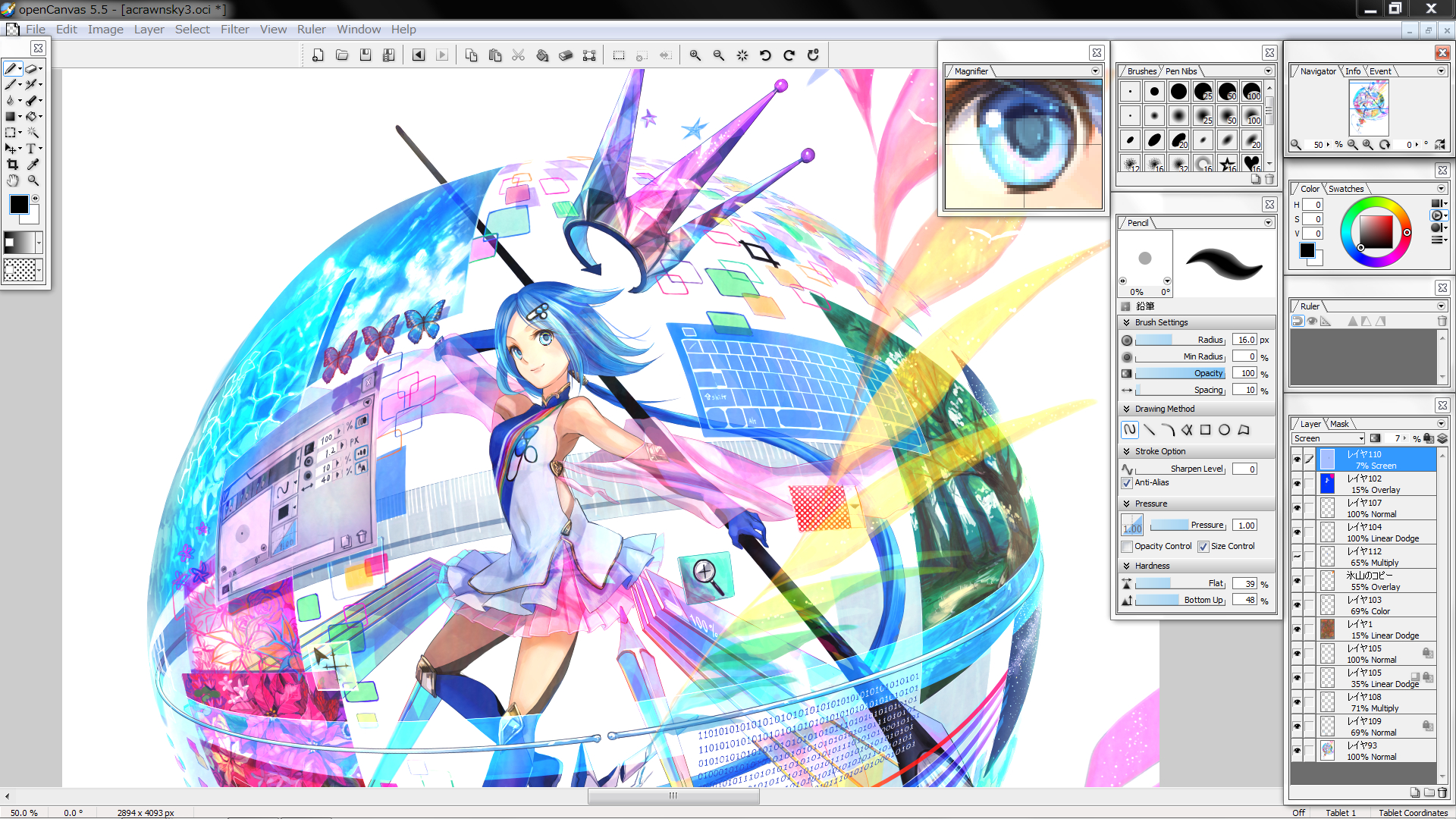
Task: Open the Filter menu
Action: coord(234,30)
